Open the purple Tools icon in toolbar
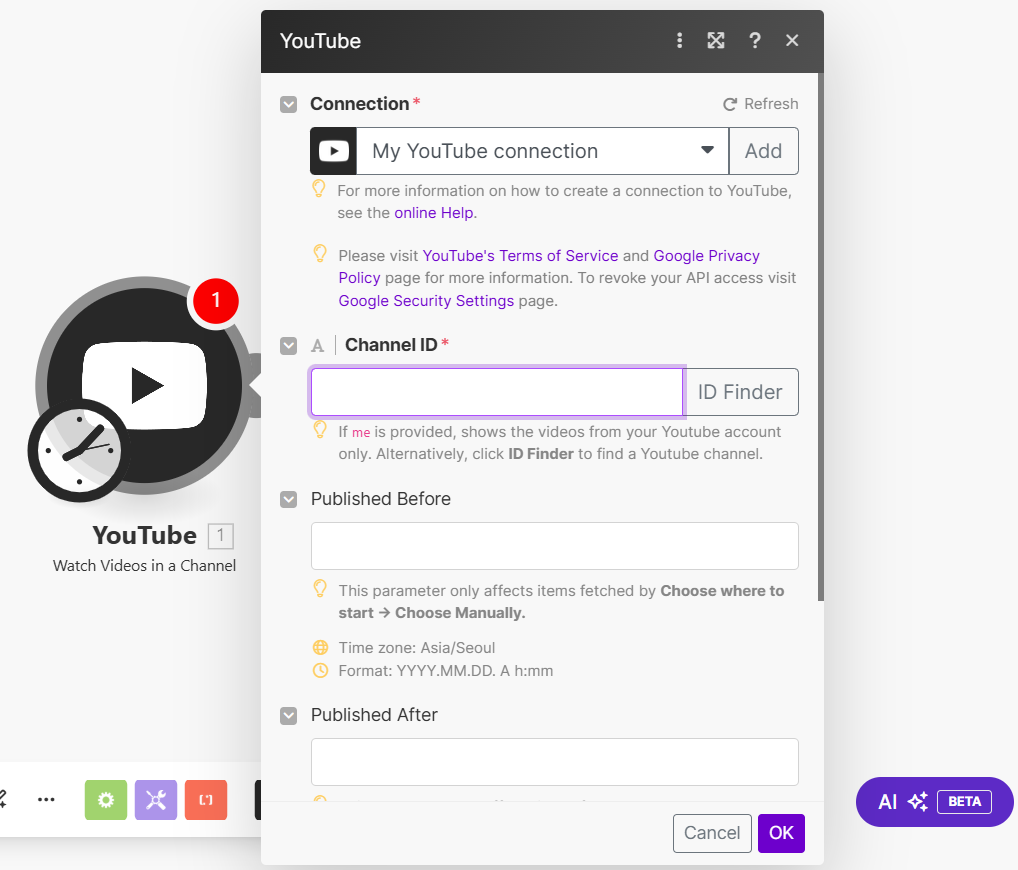This screenshot has width=1018, height=870. click(x=156, y=800)
